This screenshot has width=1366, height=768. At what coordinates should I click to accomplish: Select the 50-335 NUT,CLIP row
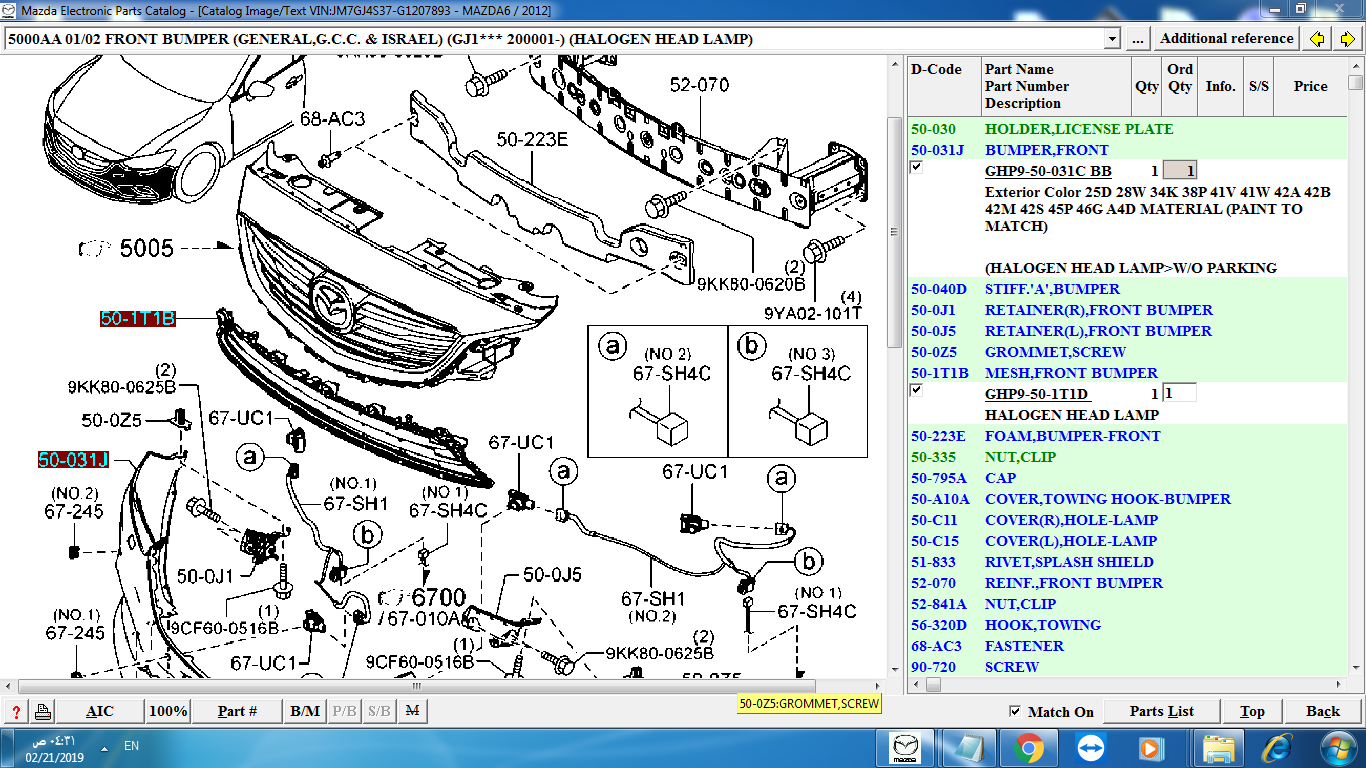[x=1126, y=457]
